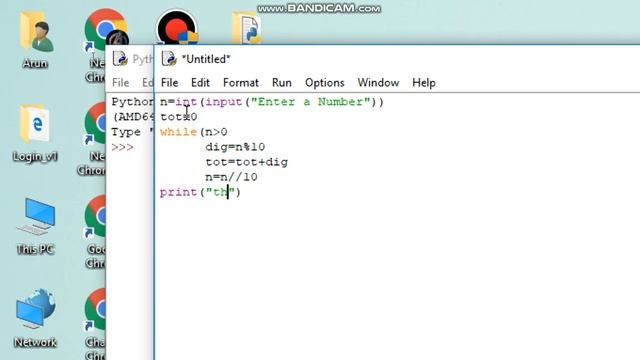Click the int keyword in first line
Screen dimensions: 640x360
tap(187, 102)
